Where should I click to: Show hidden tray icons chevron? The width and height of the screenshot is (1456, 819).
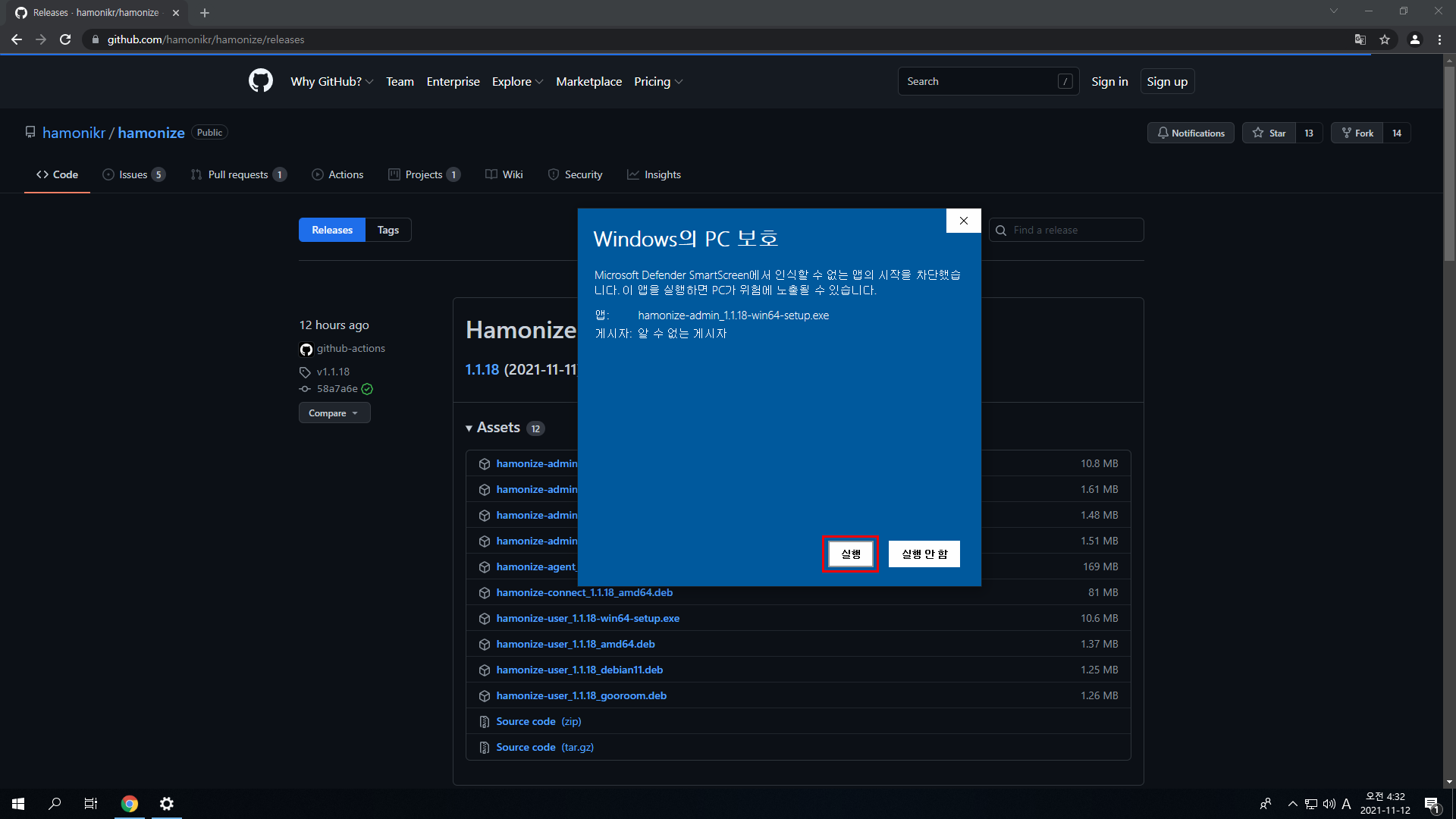[1292, 804]
